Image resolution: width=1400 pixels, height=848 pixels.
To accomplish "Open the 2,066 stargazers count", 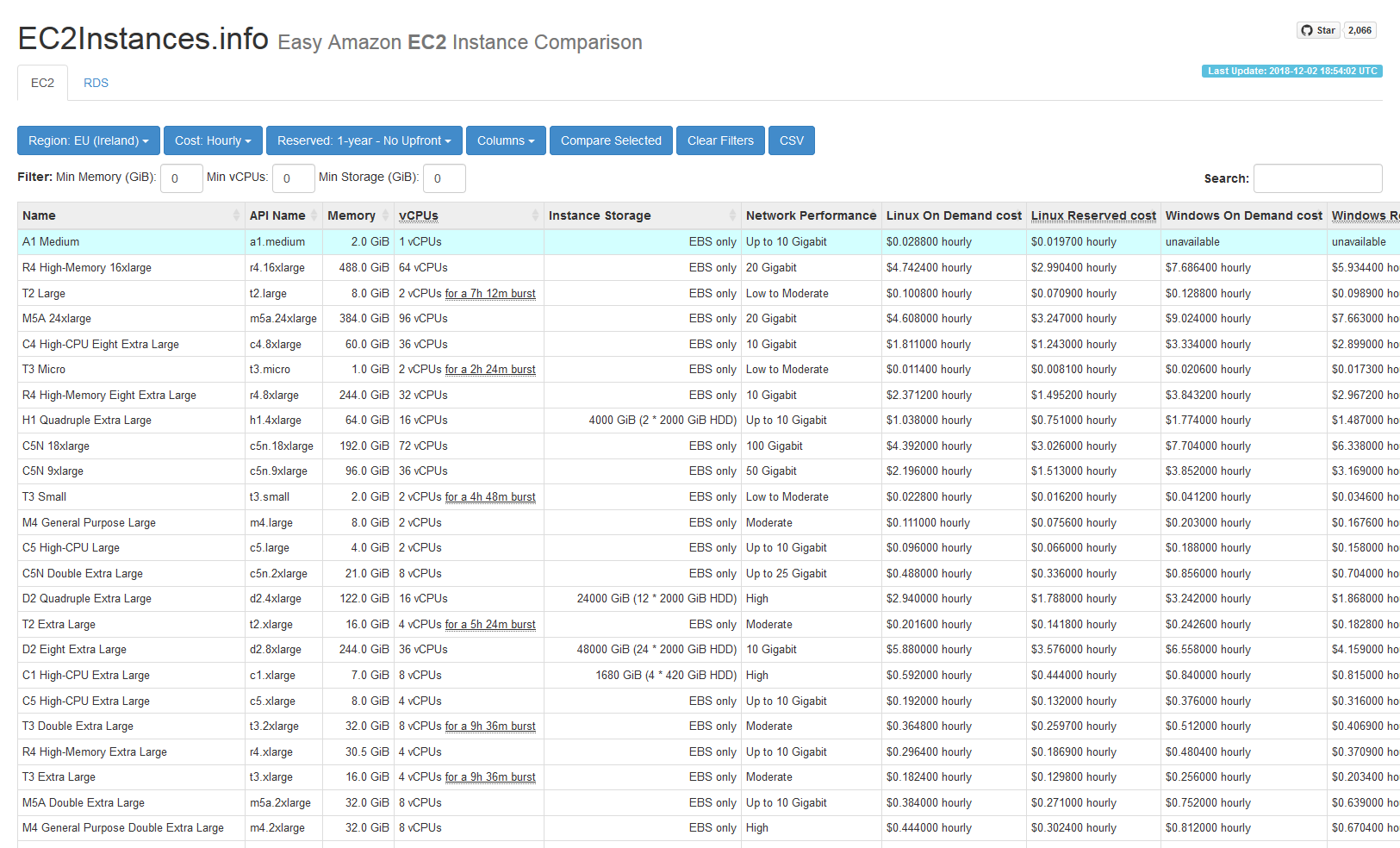I will (x=1360, y=30).
